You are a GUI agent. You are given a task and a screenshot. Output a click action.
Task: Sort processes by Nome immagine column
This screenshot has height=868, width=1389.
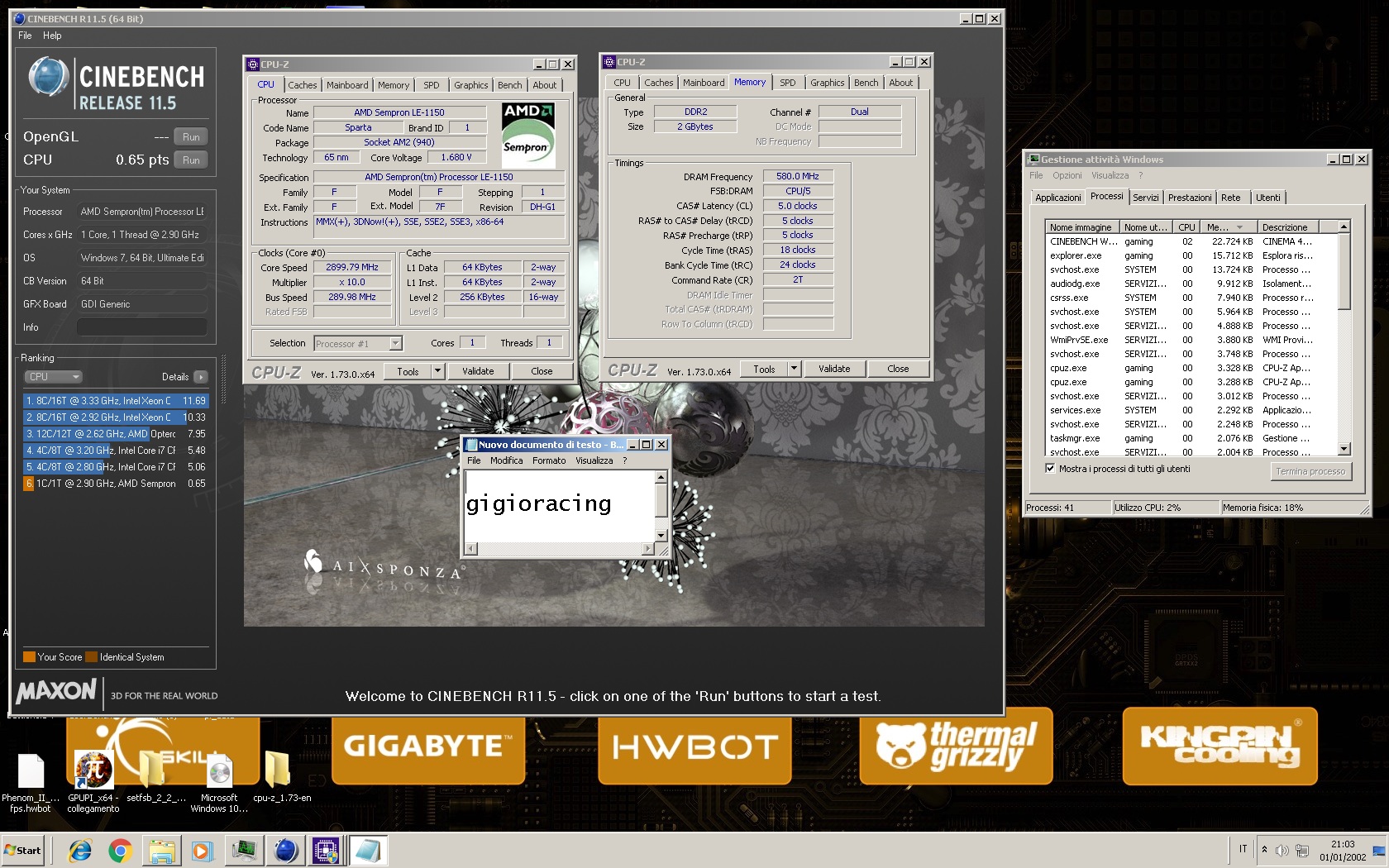[x=1081, y=227]
